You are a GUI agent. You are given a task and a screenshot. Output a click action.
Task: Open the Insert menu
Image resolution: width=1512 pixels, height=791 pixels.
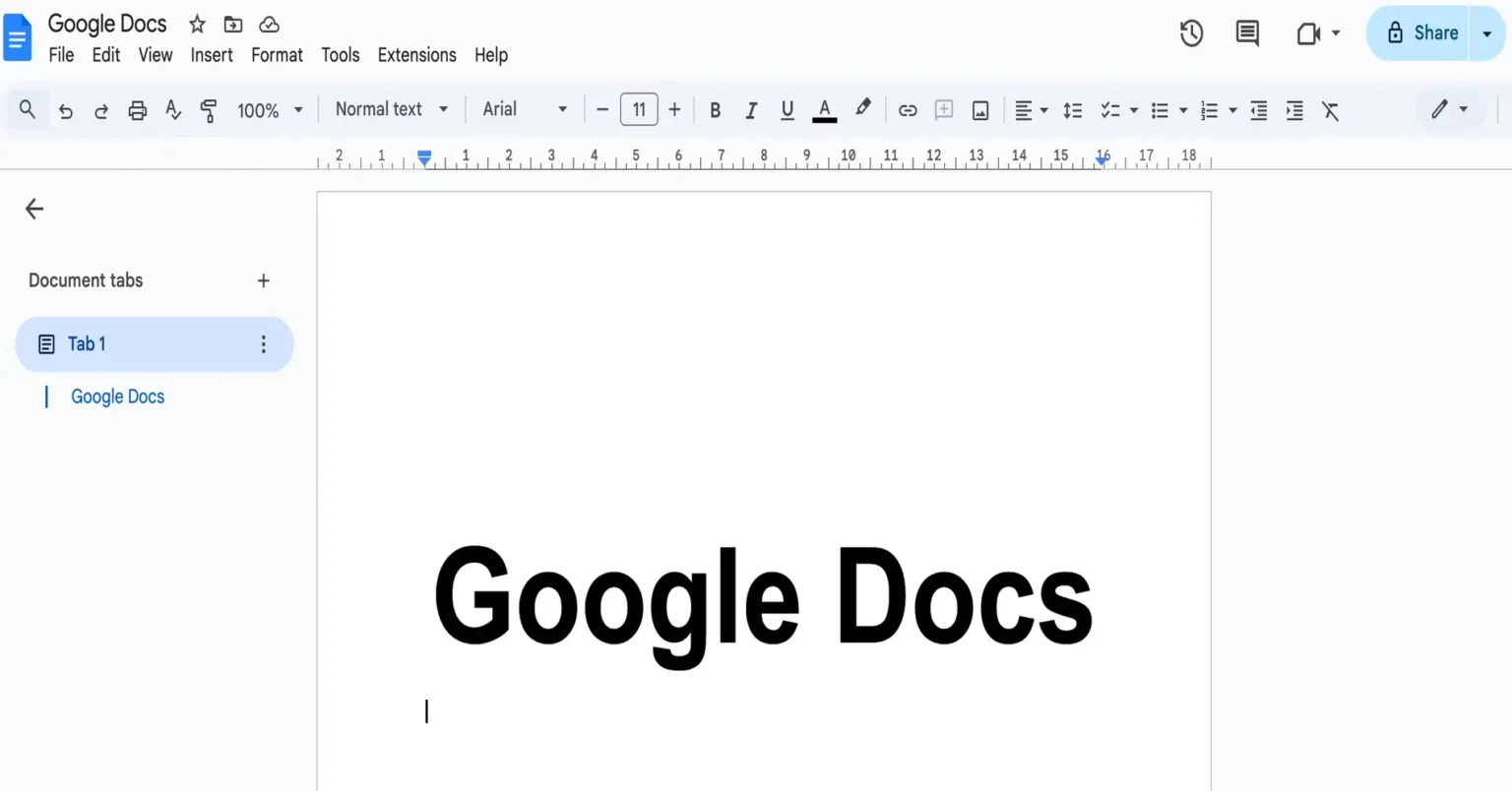[x=212, y=55]
